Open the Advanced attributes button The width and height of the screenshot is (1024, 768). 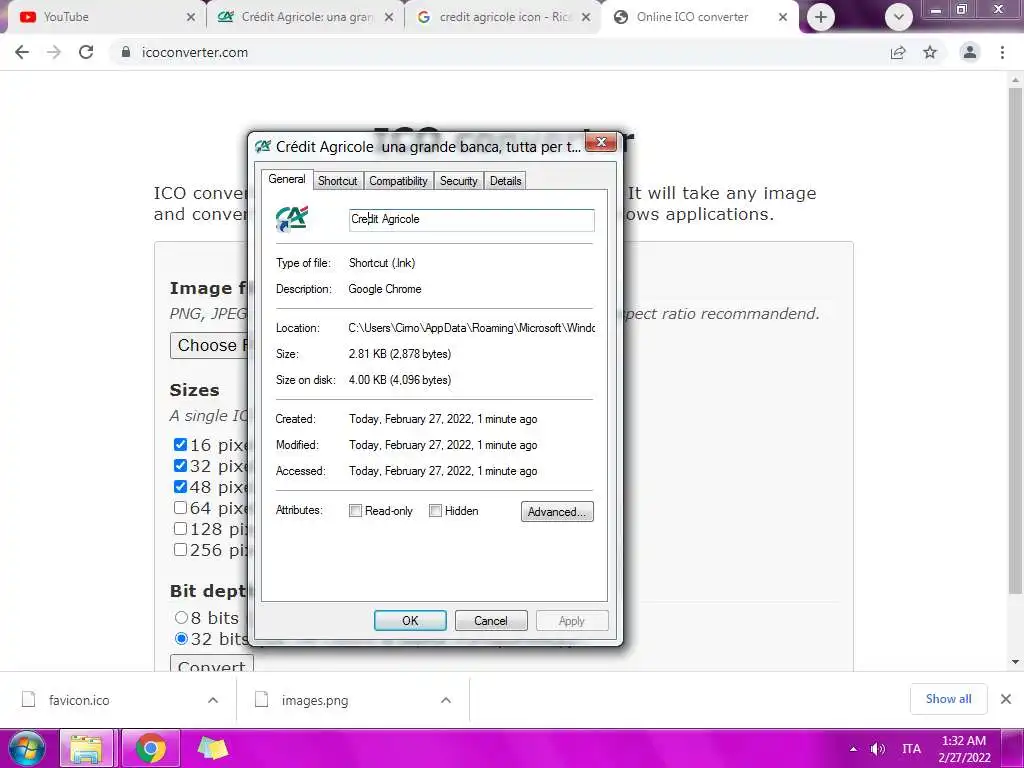coord(557,511)
